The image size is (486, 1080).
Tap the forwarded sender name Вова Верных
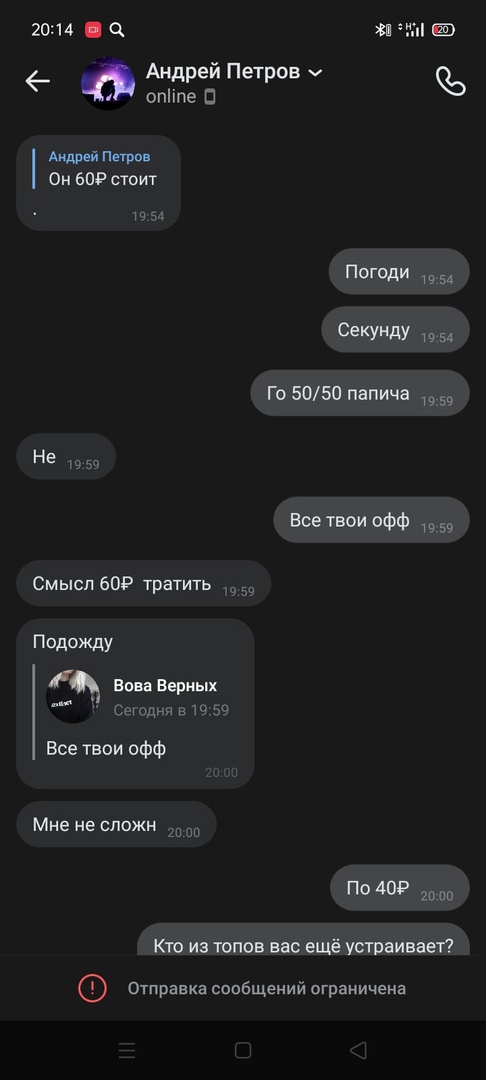click(165, 685)
